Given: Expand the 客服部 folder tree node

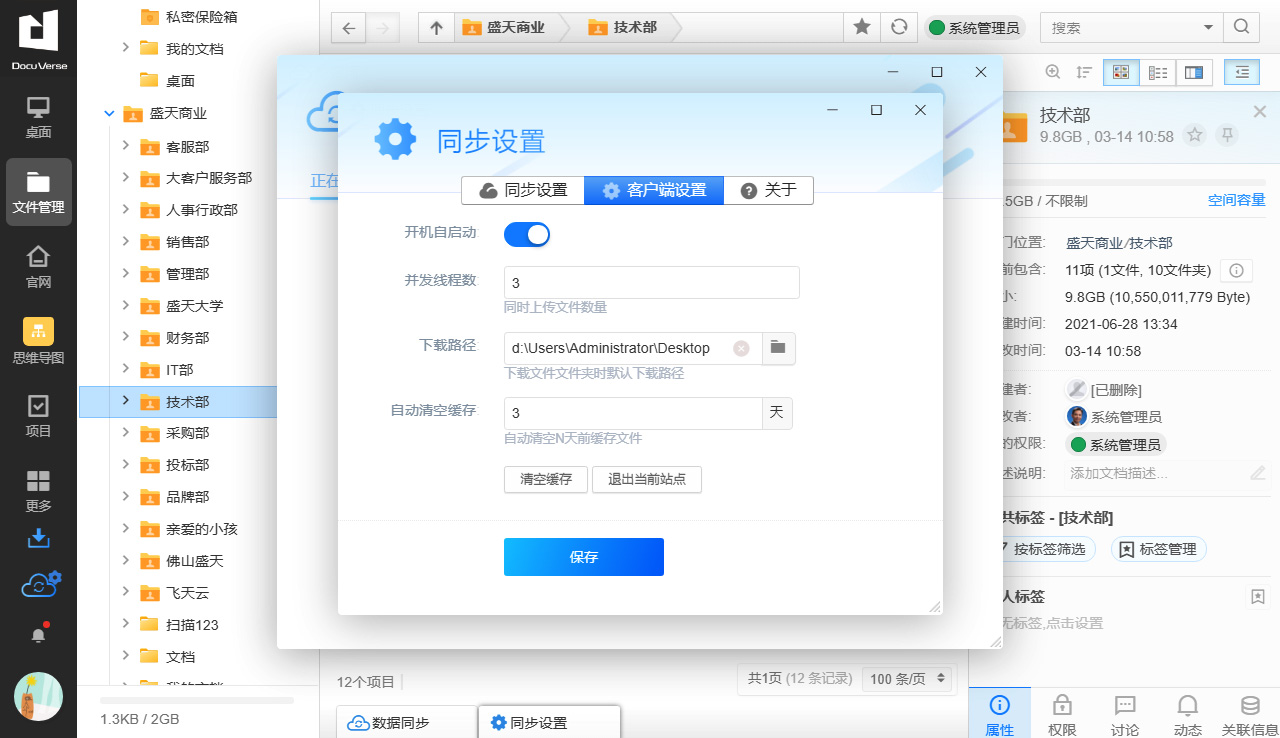Looking at the screenshot, I should click(125, 146).
